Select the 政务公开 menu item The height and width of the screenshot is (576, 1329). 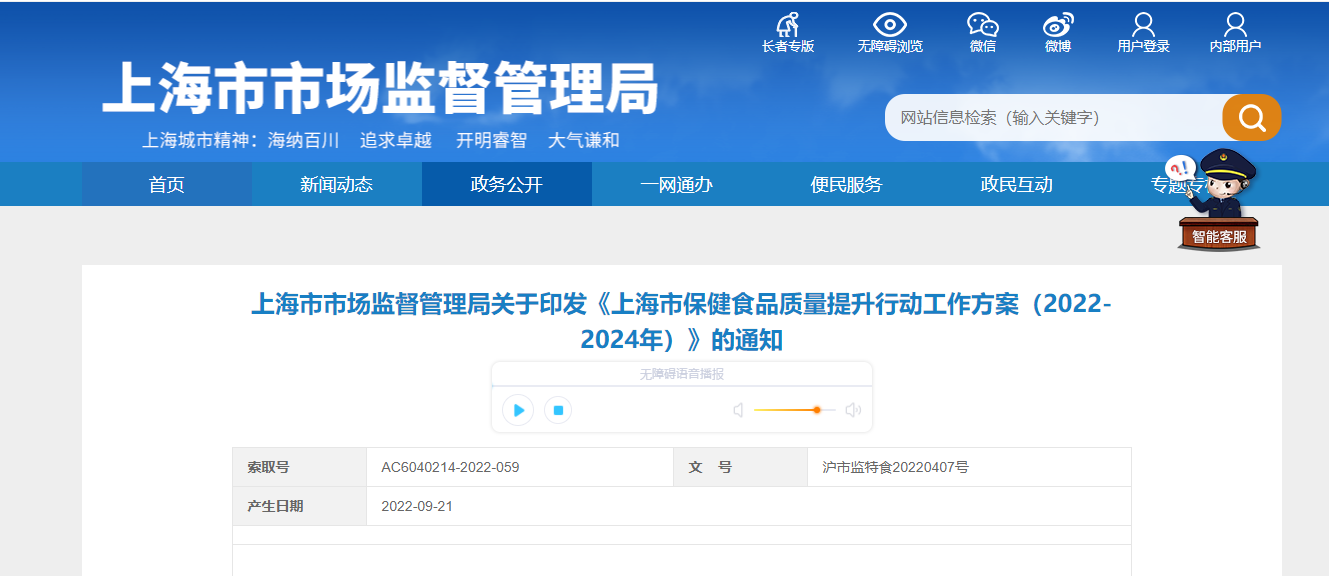(x=506, y=184)
